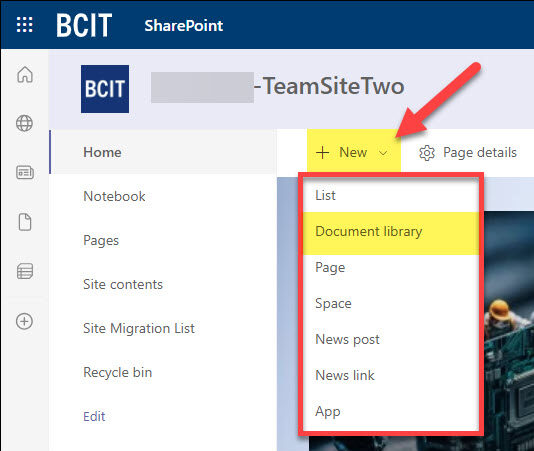Open the SharePoint home link in the header
The image size is (534, 451).
[x=184, y=26]
